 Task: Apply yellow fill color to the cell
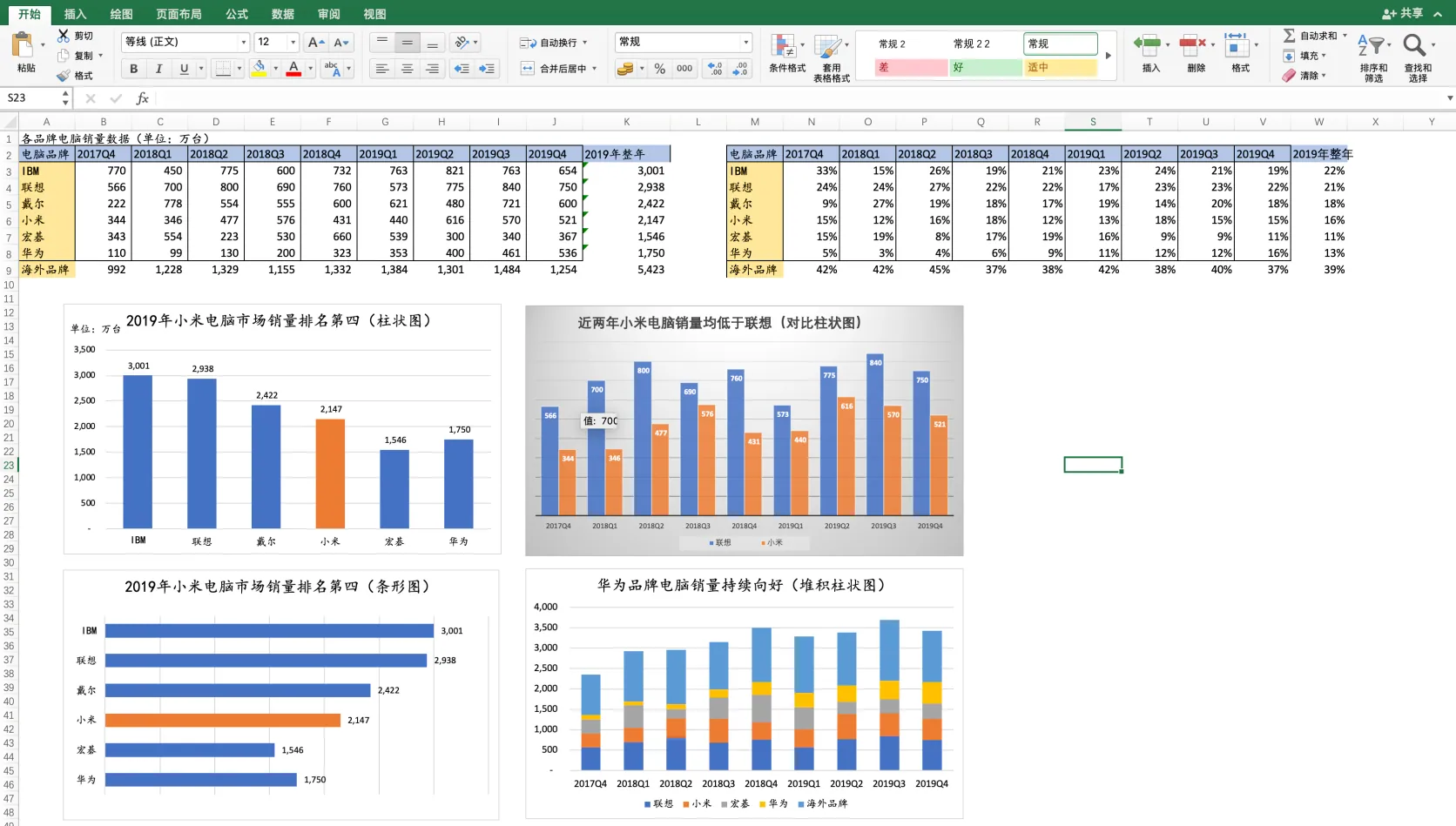[x=259, y=68]
